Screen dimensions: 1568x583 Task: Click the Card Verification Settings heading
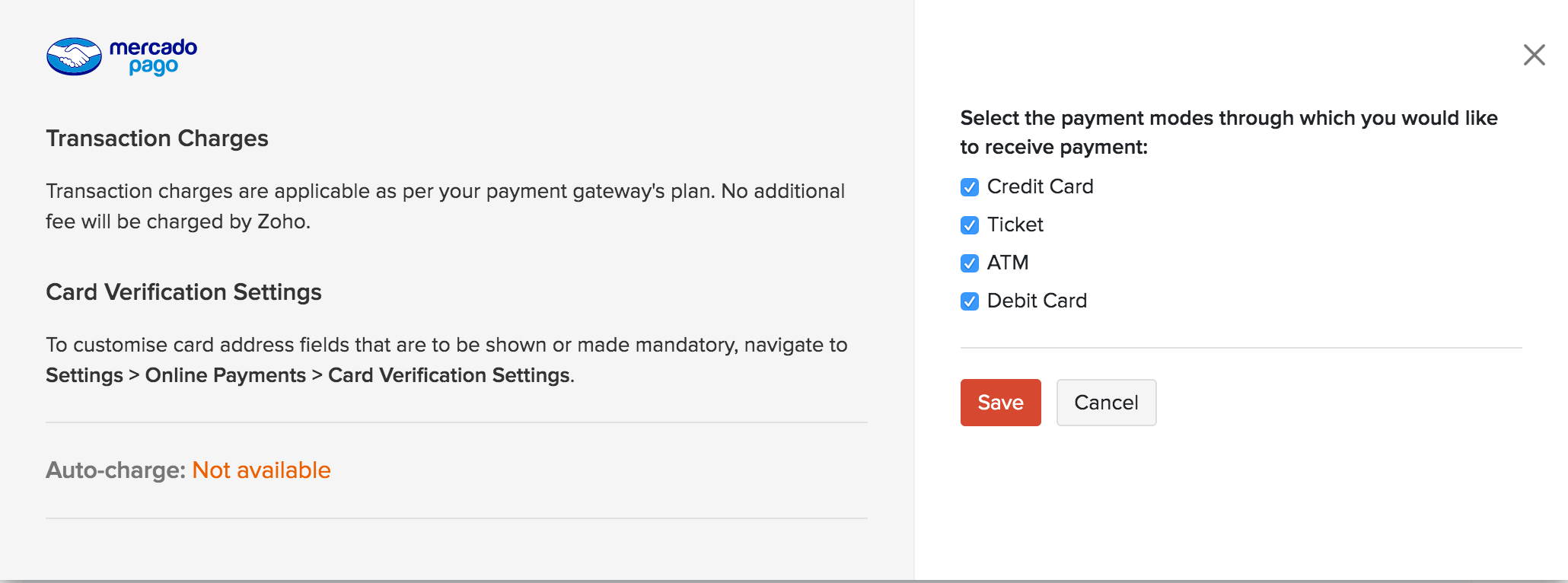(x=183, y=291)
